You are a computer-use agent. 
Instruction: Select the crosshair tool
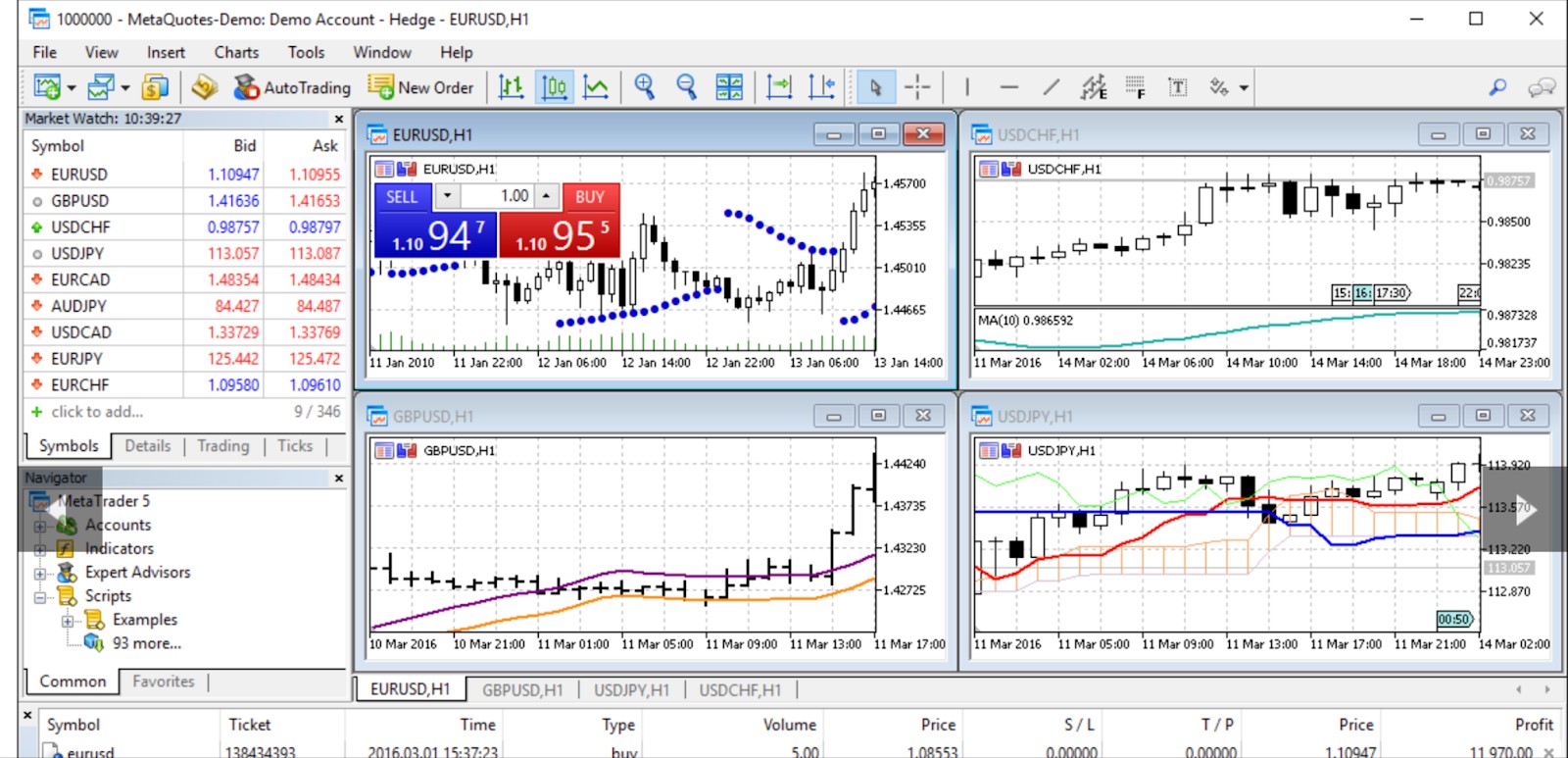click(917, 87)
